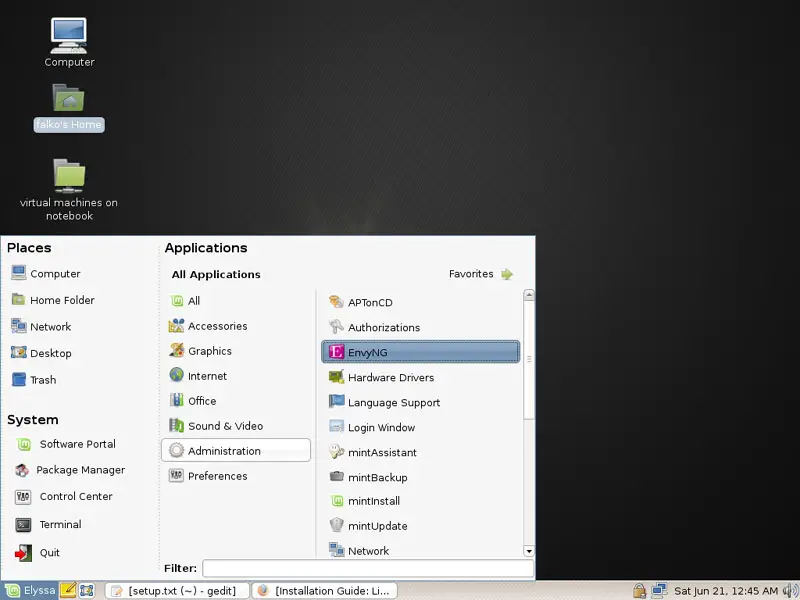The width and height of the screenshot is (800, 600).
Task: Select the All applications category
Action: click(236, 301)
